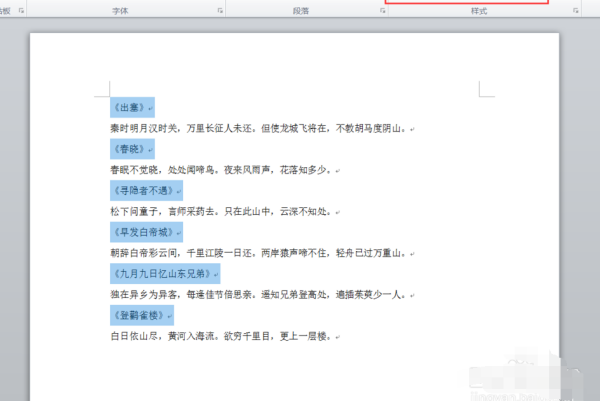Click the highlighted title 《登鹳雀楼》
This screenshot has width=600, height=401.
tap(138, 315)
